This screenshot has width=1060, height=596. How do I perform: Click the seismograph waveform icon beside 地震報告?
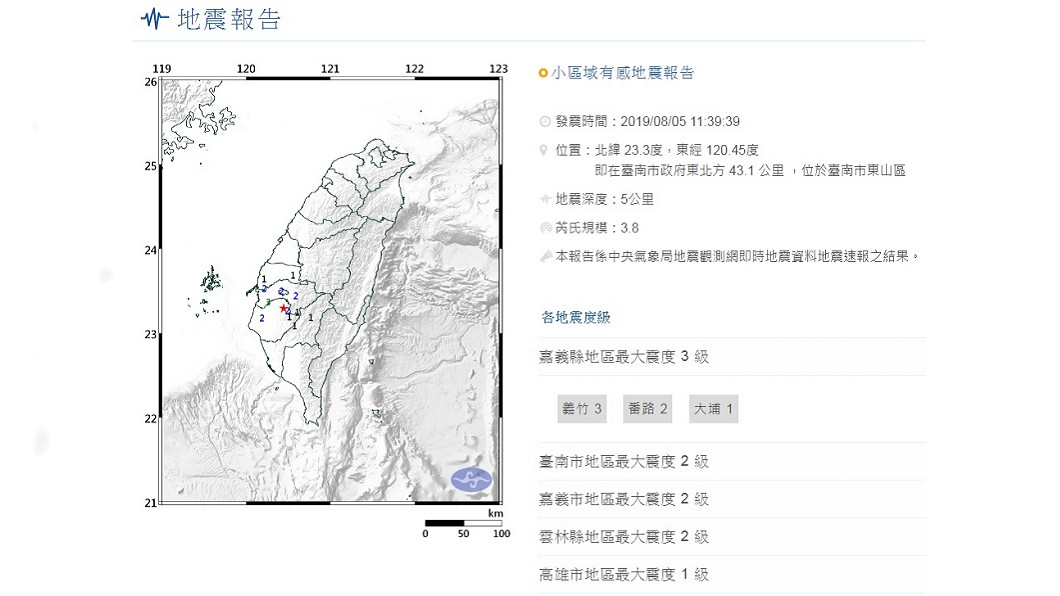point(154,19)
